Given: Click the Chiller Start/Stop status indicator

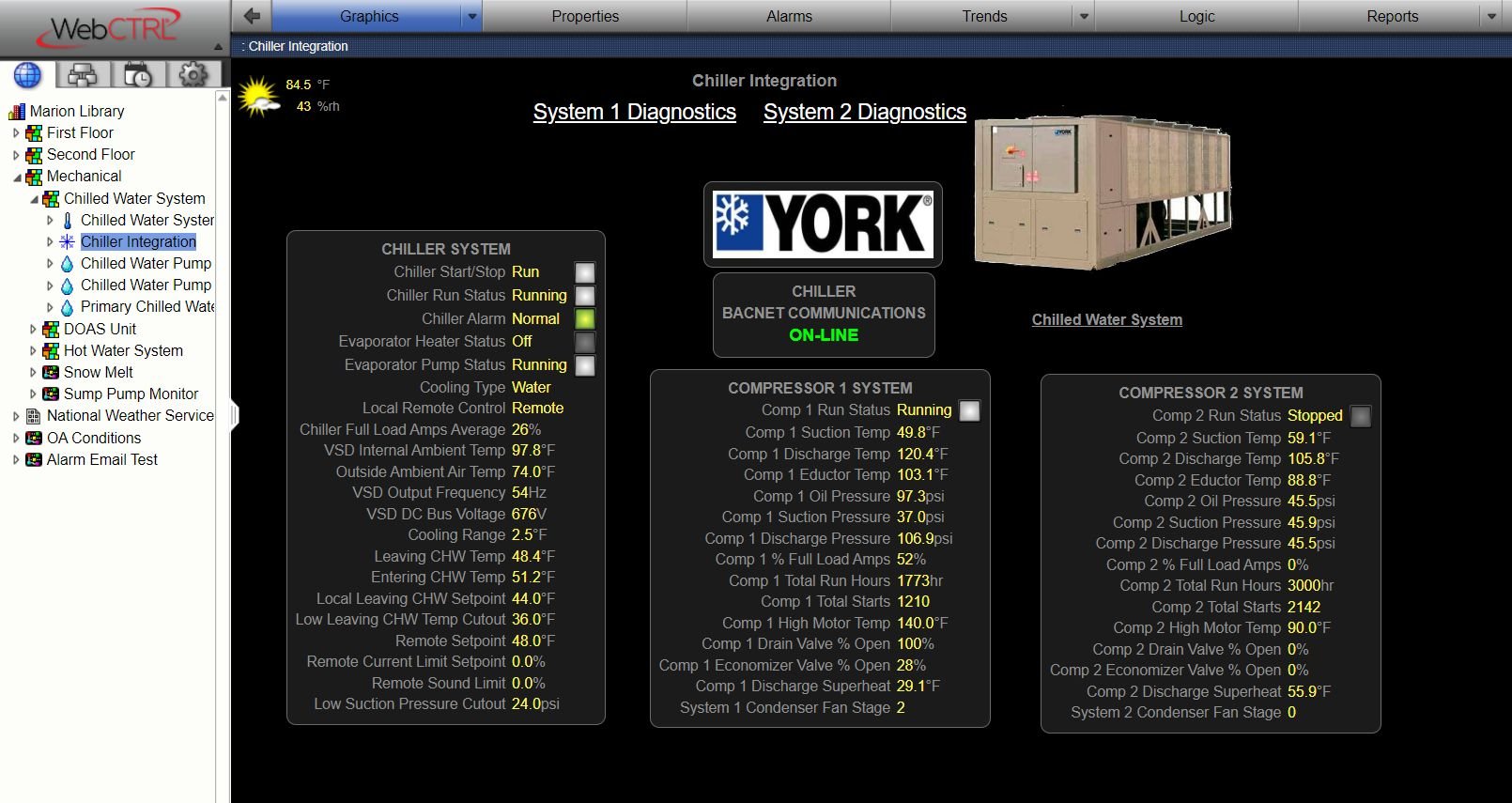Looking at the screenshot, I should pyautogui.click(x=584, y=273).
